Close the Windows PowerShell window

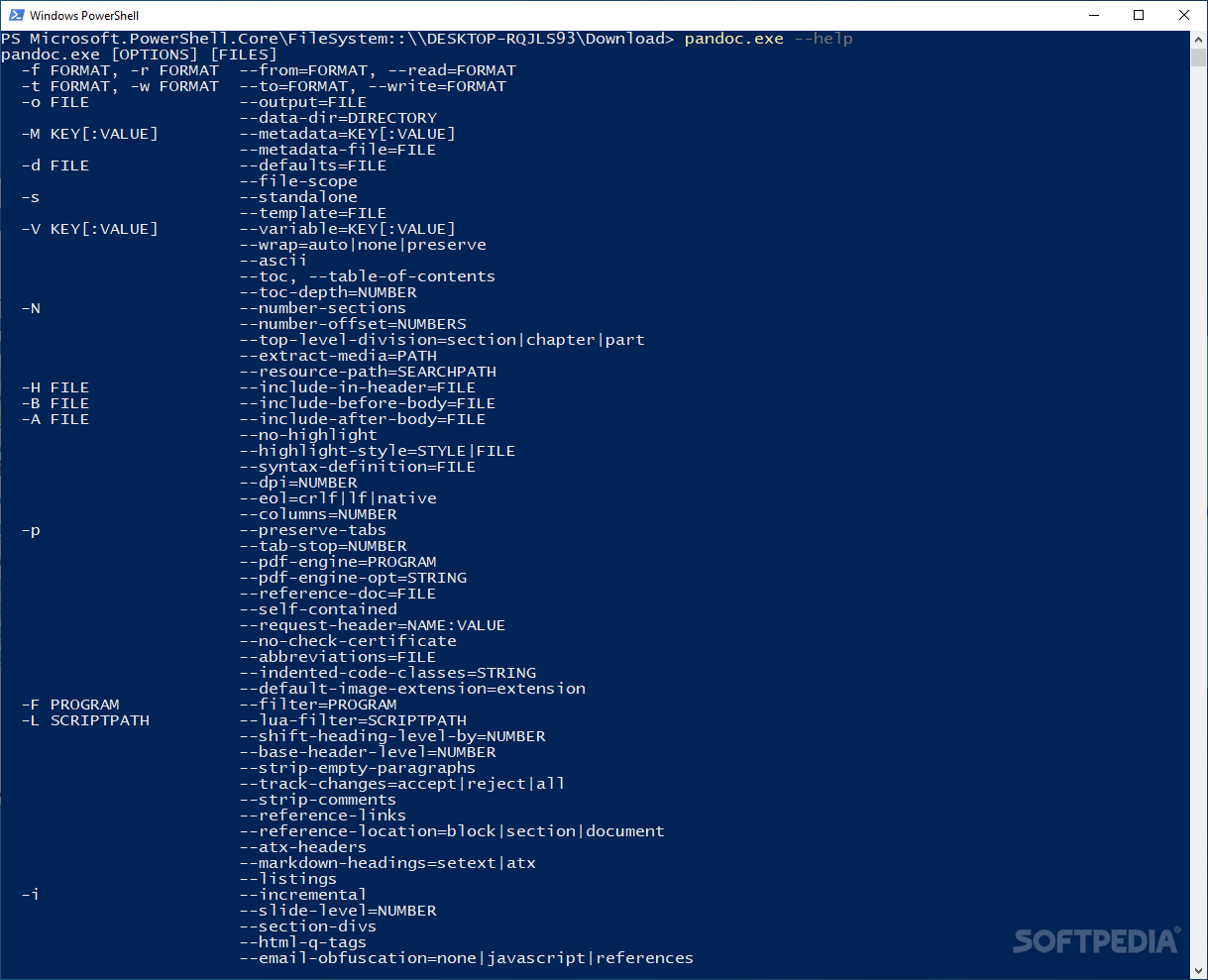1185,15
